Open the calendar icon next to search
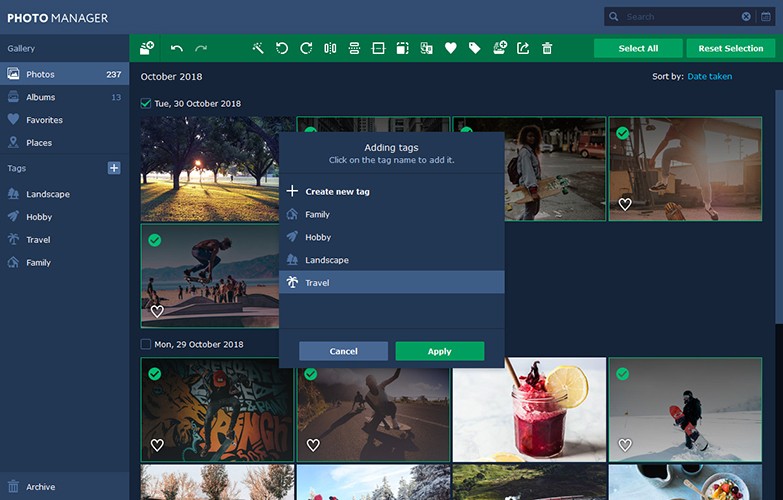This screenshot has width=783, height=500. click(x=765, y=16)
